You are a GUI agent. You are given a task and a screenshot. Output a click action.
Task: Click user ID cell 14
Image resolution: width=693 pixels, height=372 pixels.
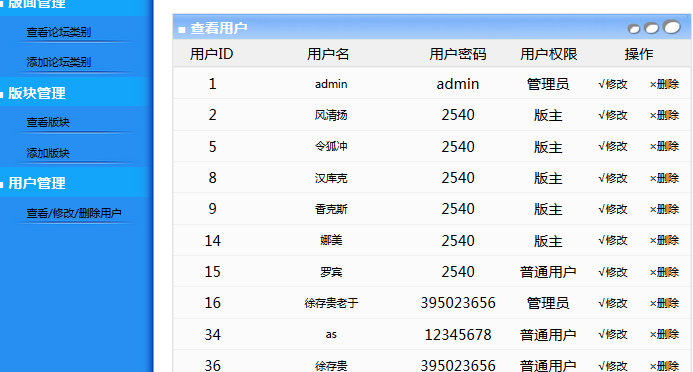click(213, 240)
